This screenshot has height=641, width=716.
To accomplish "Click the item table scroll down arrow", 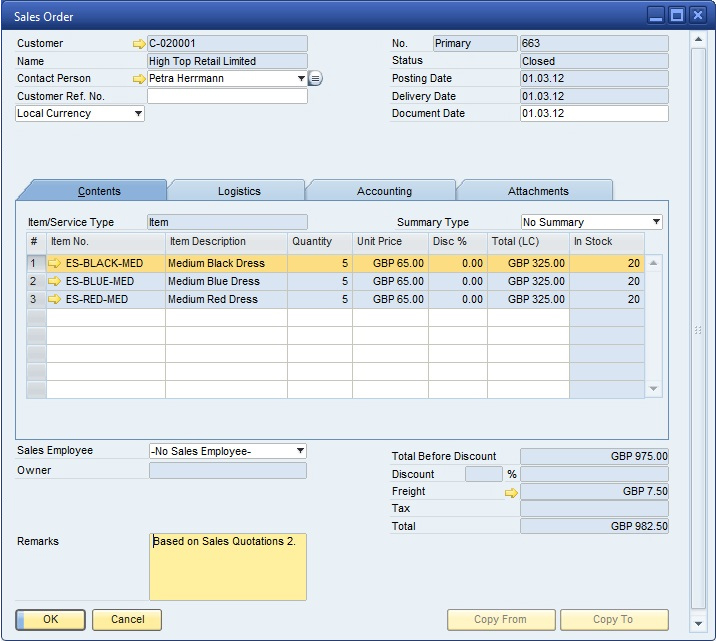I will 654,389.
